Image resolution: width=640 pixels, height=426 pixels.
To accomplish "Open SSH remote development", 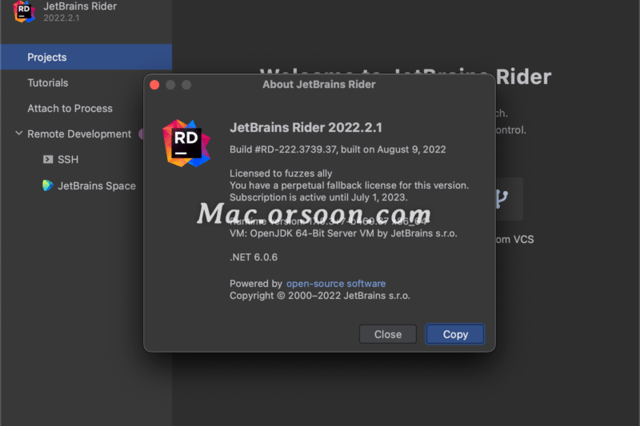I will click(x=68, y=160).
